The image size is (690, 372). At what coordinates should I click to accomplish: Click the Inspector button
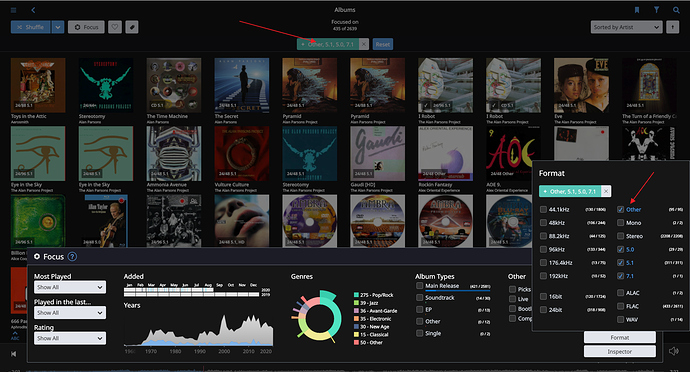click(620, 351)
